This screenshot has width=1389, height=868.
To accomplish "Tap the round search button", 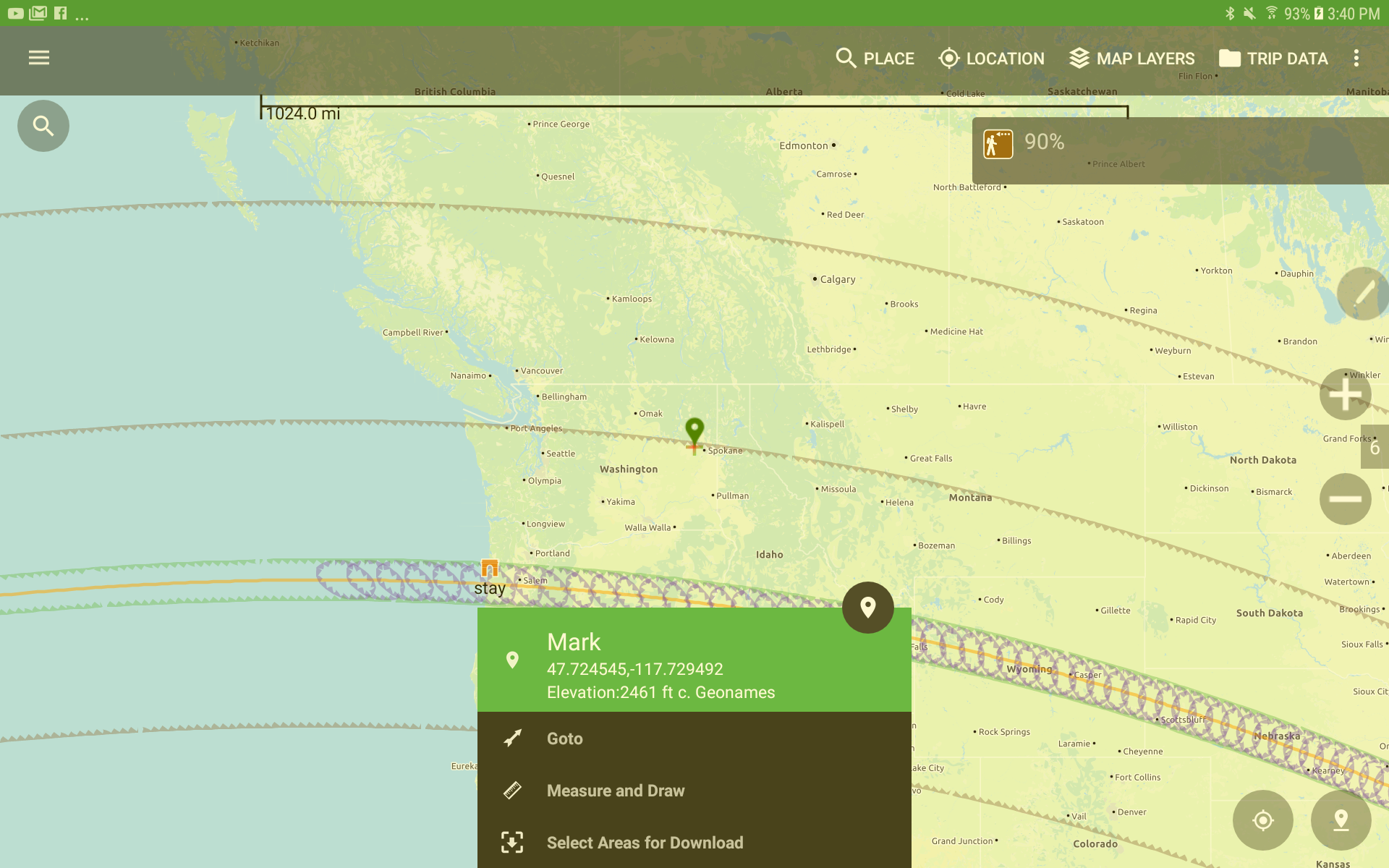I will click(x=43, y=126).
